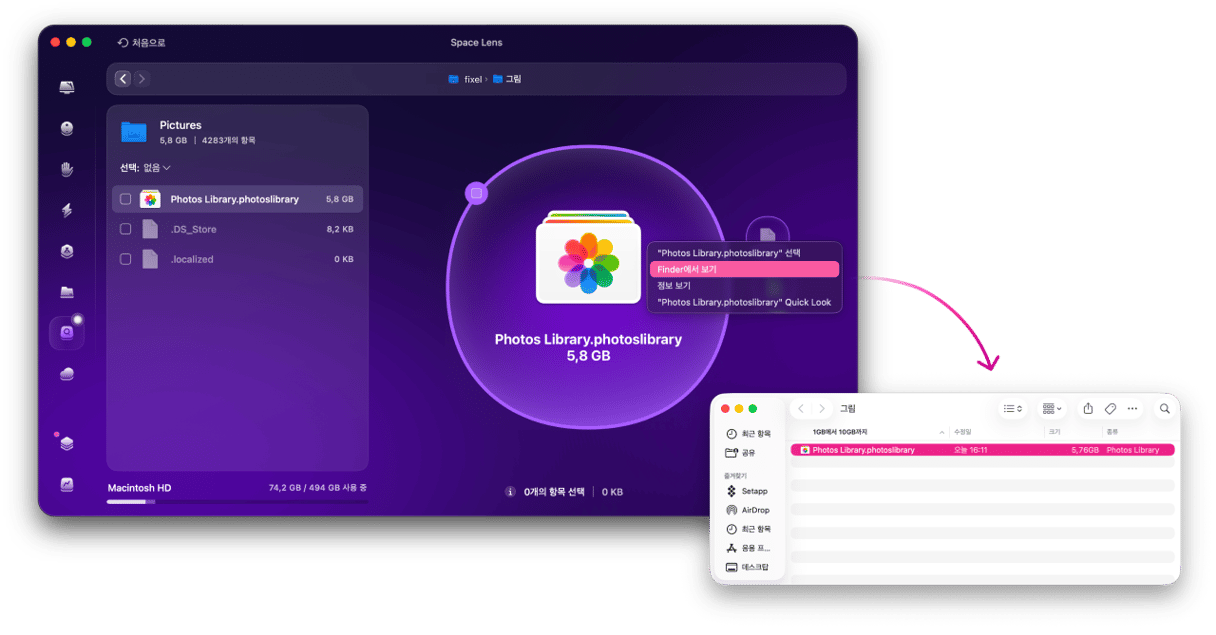This screenshot has width=1216, height=635.
Task: Open the monitor-shaped Smart Care sidebar icon
Action: point(67,88)
